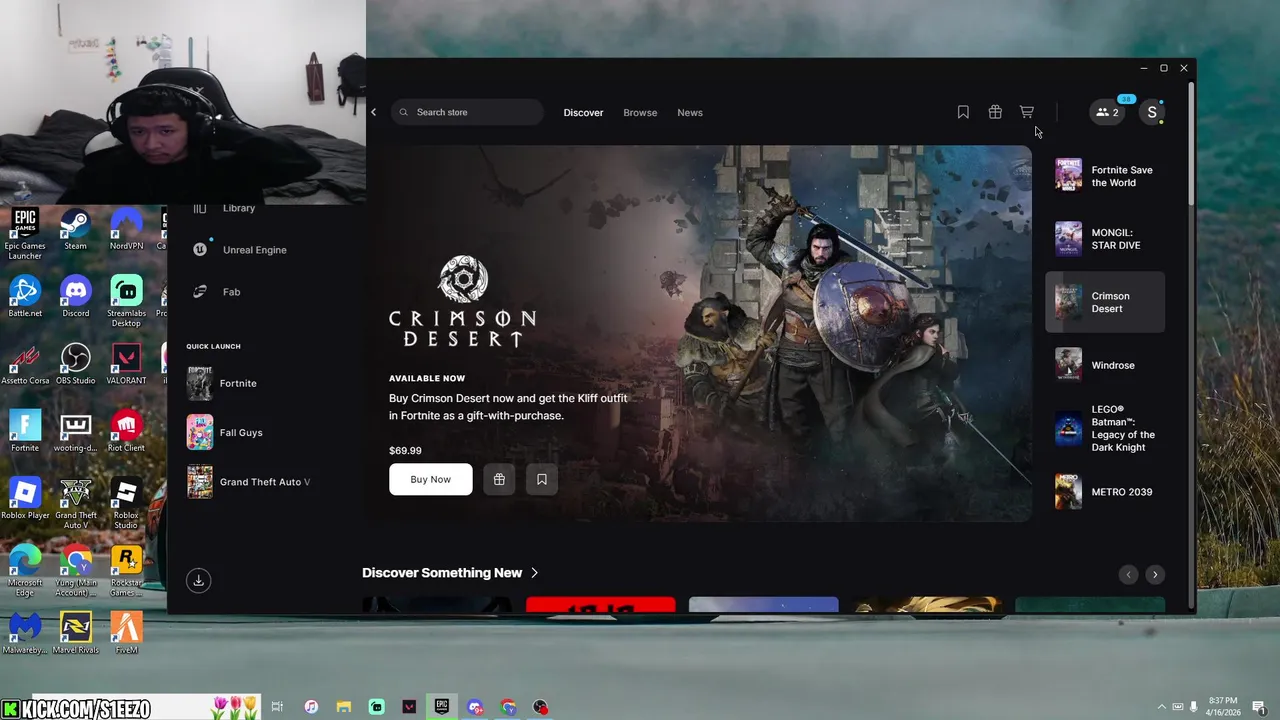This screenshot has width=1280, height=720.
Task: Select Crimson Desert in carousel list
Action: coord(1105,302)
